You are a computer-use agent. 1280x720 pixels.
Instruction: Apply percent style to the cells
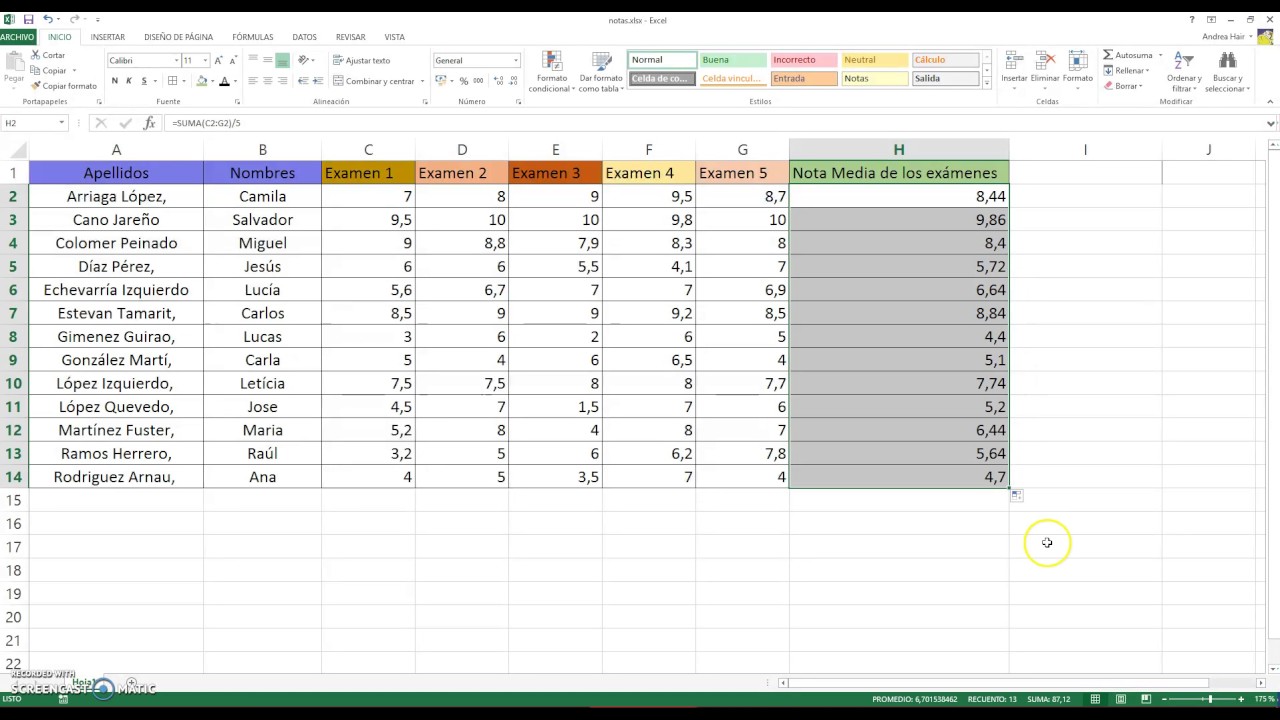tap(464, 81)
